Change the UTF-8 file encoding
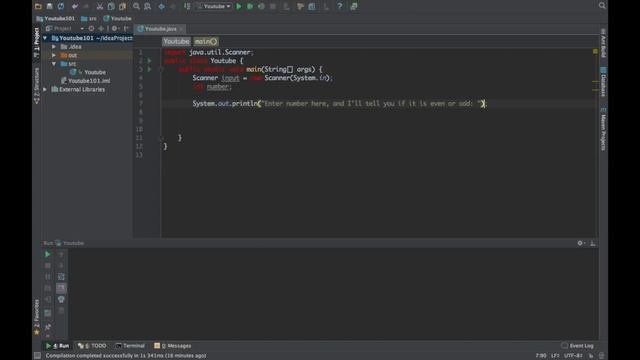Viewport: 640px width, 360px height. coord(574,356)
